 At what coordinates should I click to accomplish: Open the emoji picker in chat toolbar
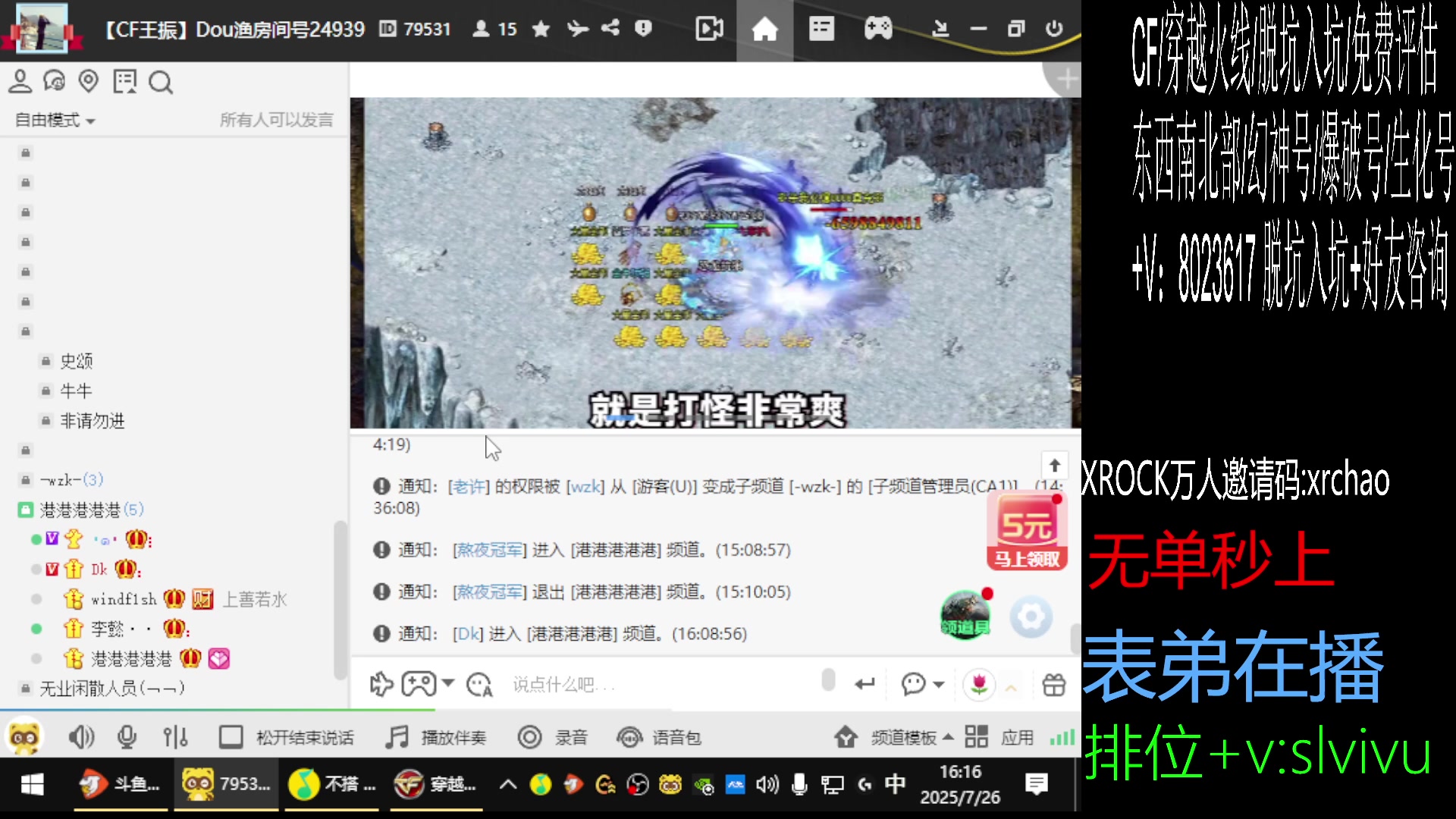point(480,685)
